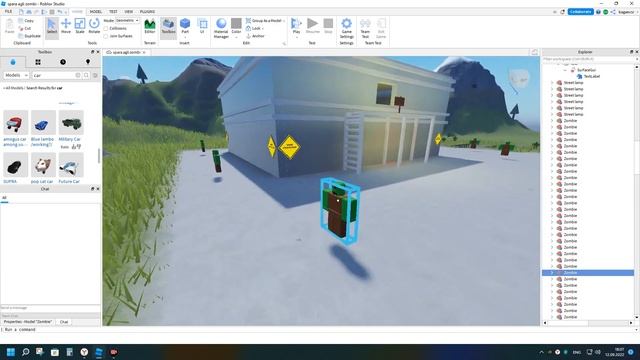The width and height of the screenshot is (640, 360).
Task: Close the Toolbox panel
Action: (98, 52)
